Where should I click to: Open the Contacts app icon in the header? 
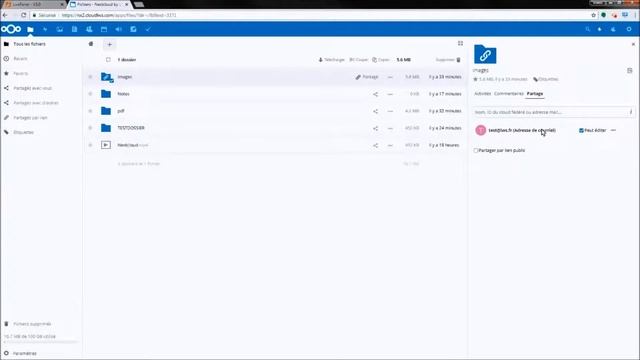(x=89, y=29)
